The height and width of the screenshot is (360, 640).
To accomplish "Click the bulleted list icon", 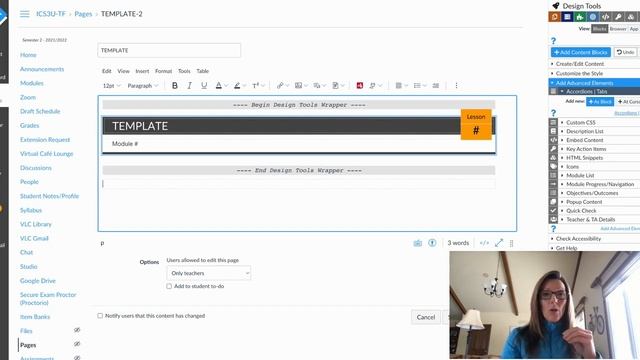I will pos(417,86).
